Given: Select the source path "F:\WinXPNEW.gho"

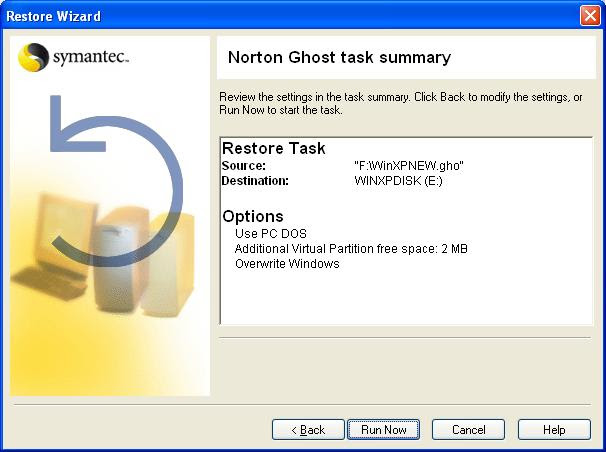Looking at the screenshot, I should tap(409, 166).
